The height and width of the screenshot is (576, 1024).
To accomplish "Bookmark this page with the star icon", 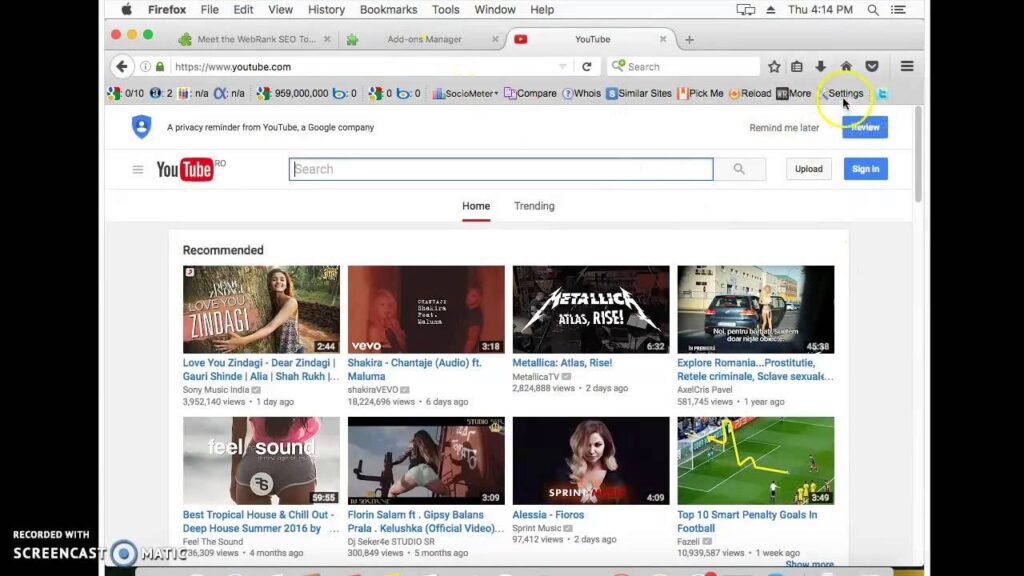I will pos(774,67).
